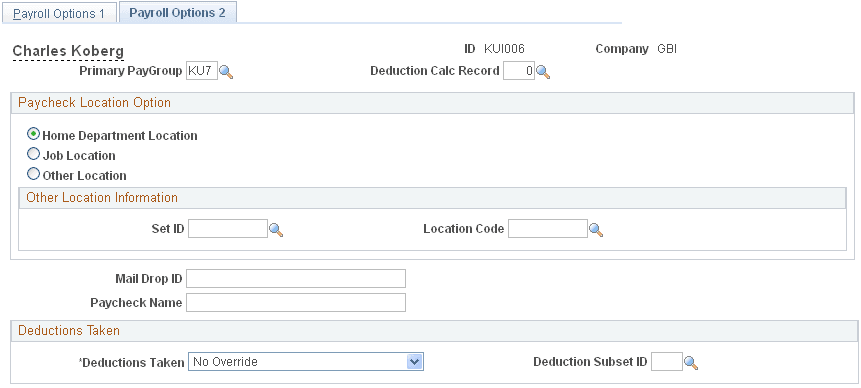Open the Location Code lookup magnifier

[x=596, y=230]
